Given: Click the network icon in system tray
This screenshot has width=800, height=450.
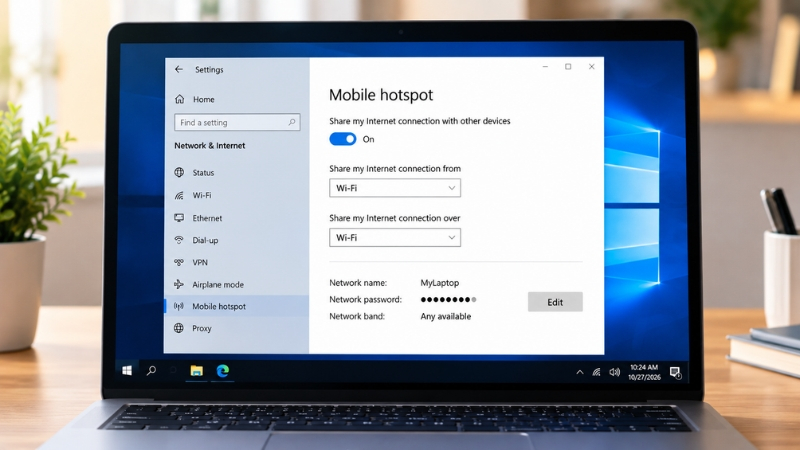Looking at the screenshot, I should (596, 372).
